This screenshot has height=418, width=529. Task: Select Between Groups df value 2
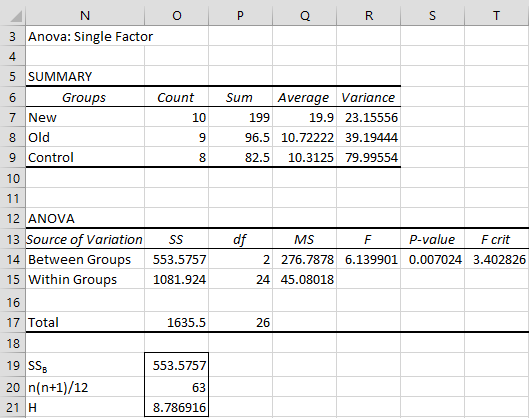click(x=240, y=259)
